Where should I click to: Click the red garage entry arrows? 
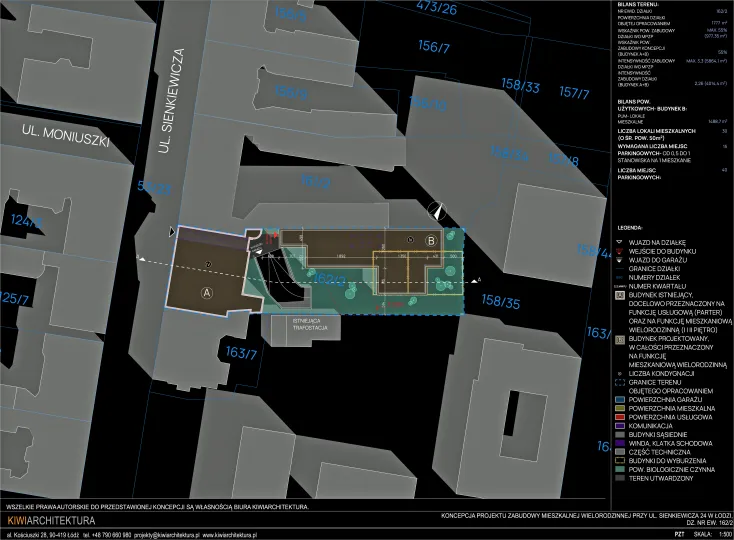tap(273, 237)
